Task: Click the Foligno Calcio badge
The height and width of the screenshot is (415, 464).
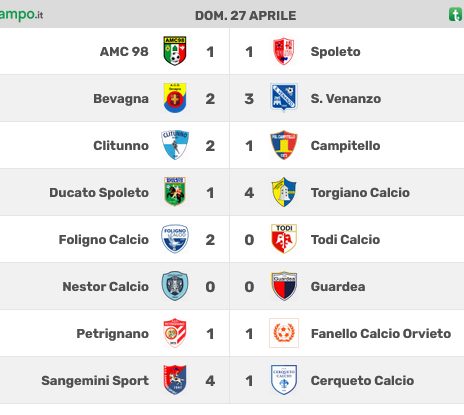Action: (x=175, y=239)
